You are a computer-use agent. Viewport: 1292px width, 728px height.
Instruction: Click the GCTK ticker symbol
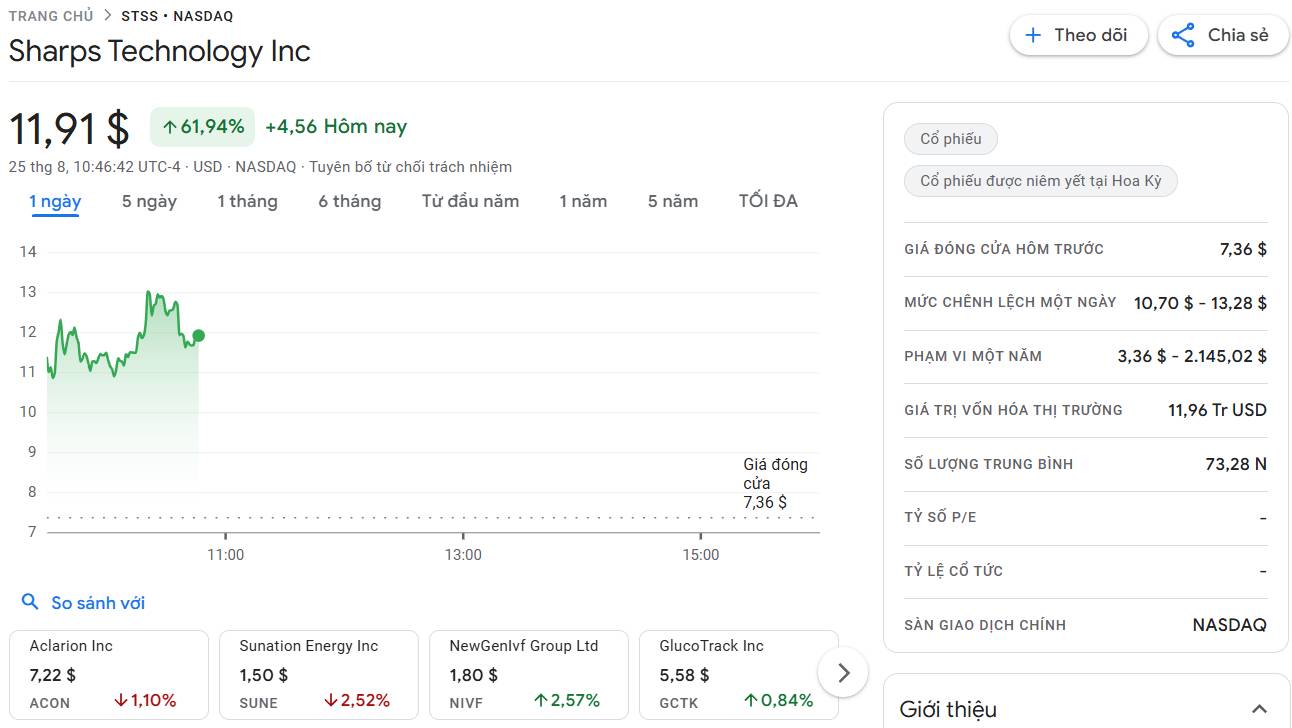click(679, 703)
